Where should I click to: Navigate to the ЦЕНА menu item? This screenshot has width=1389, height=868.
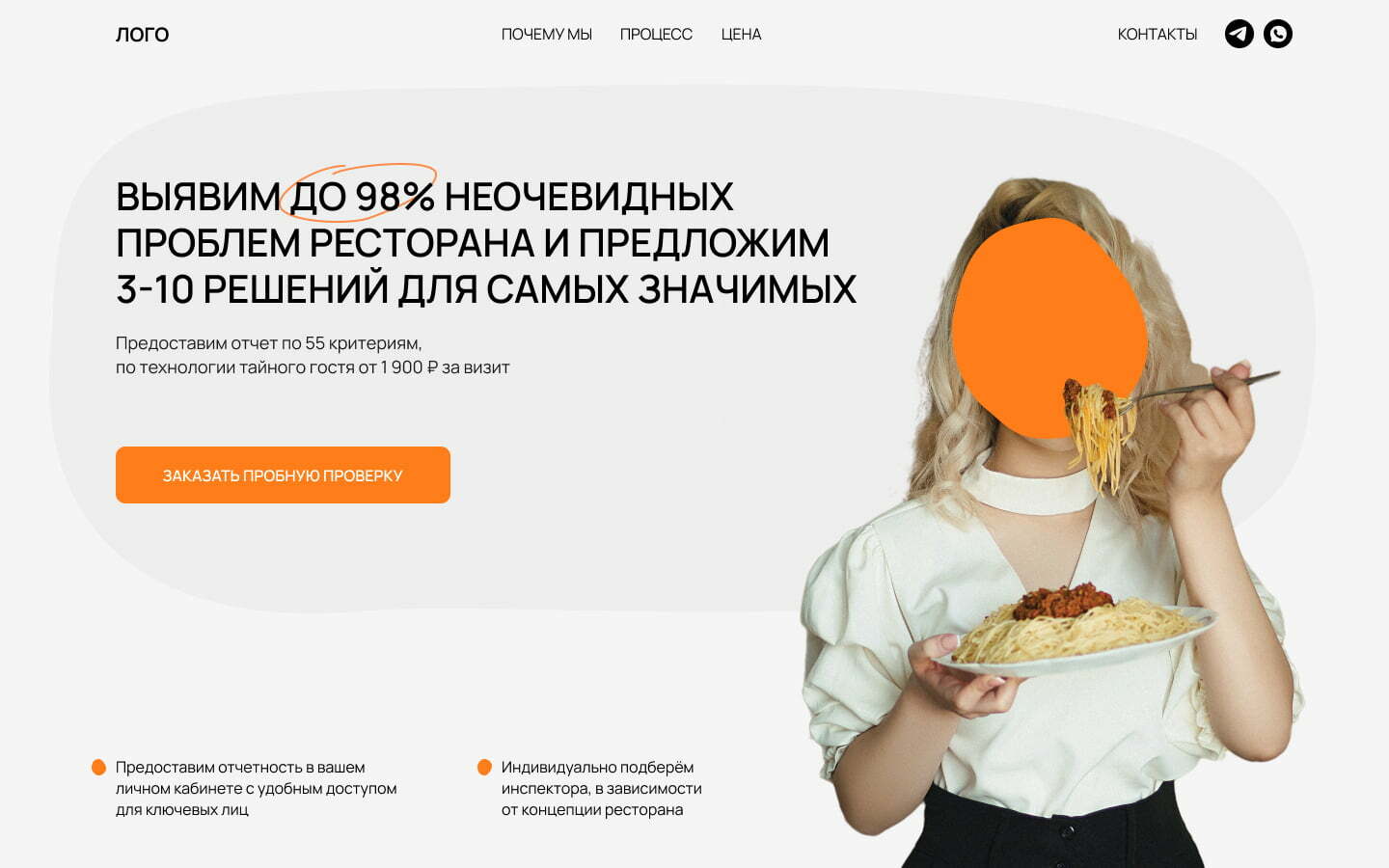[741, 35]
